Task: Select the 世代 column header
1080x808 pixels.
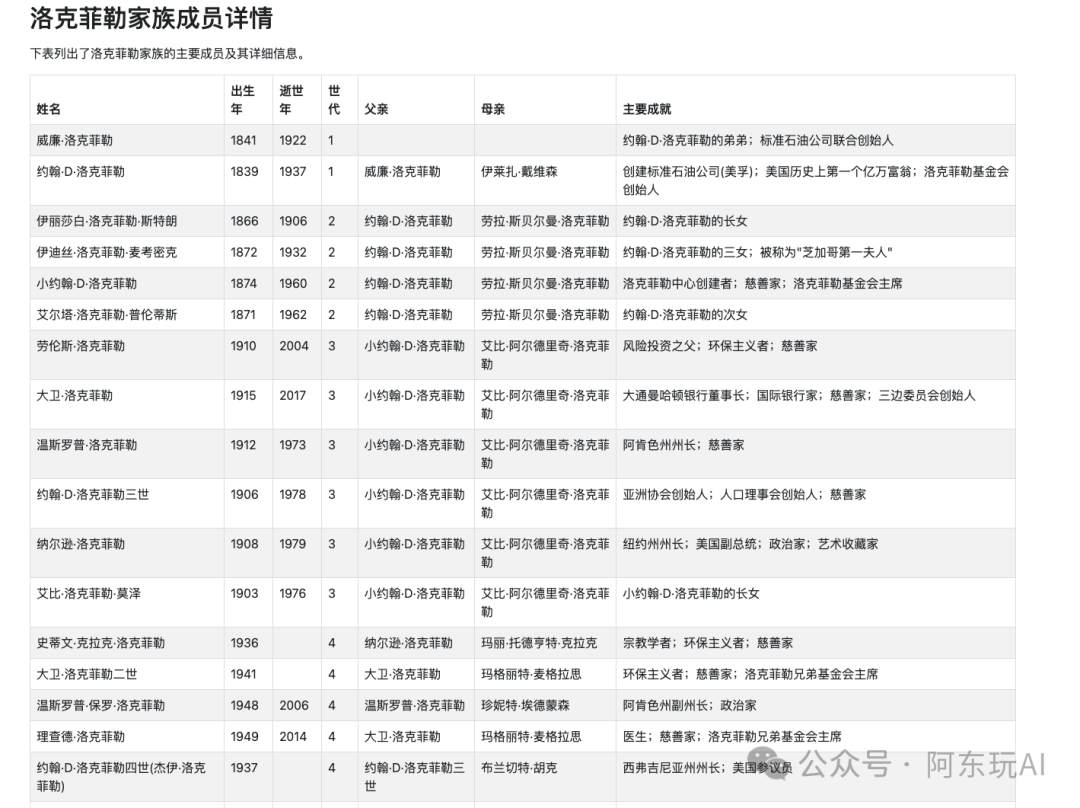Action: point(334,99)
